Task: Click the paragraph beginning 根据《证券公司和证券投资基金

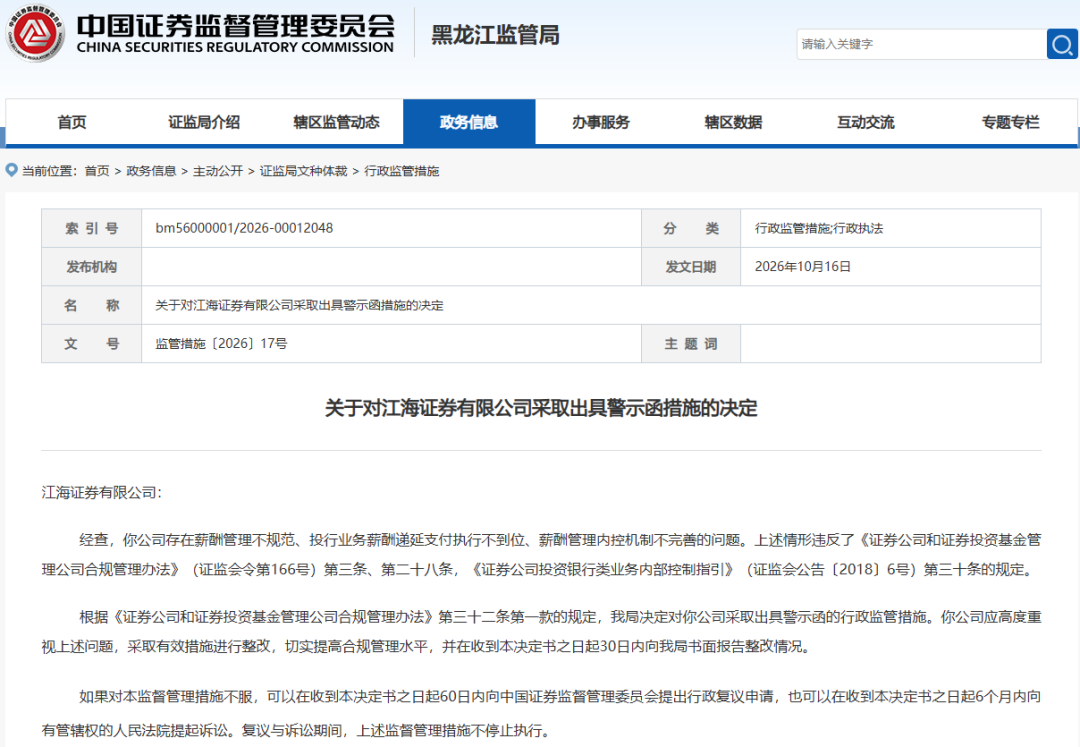Action: click(541, 631)
